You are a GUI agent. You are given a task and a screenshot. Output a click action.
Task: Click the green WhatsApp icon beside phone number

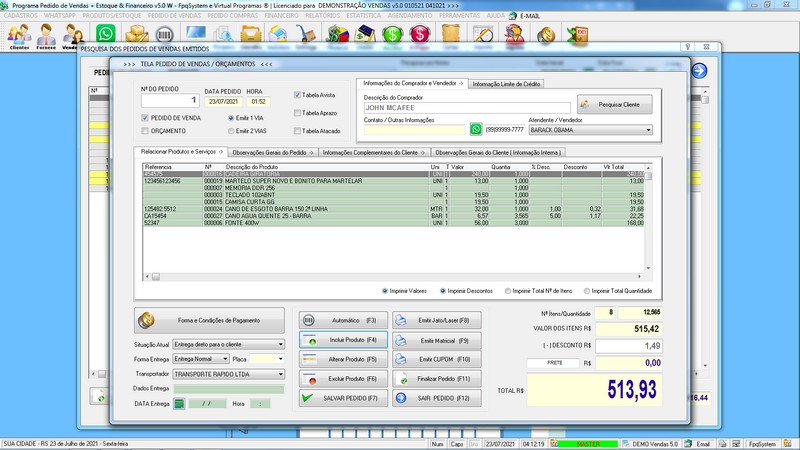[x=476, y=129]
